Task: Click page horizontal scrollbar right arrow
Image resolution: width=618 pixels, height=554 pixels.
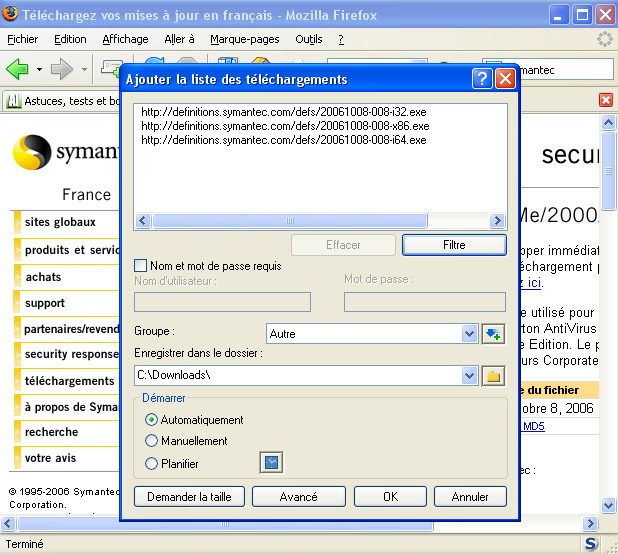Action: [590, 524]
